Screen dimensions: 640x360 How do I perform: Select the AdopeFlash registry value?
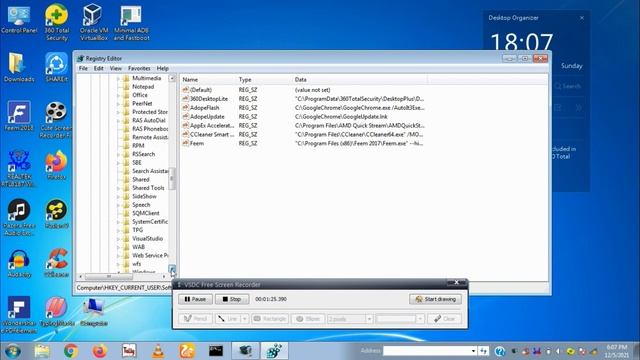point(204,108)
